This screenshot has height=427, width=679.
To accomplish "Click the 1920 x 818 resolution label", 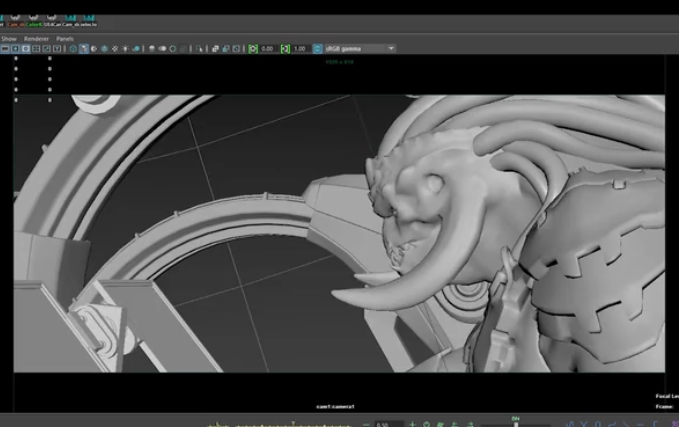I will coord(340,62).
